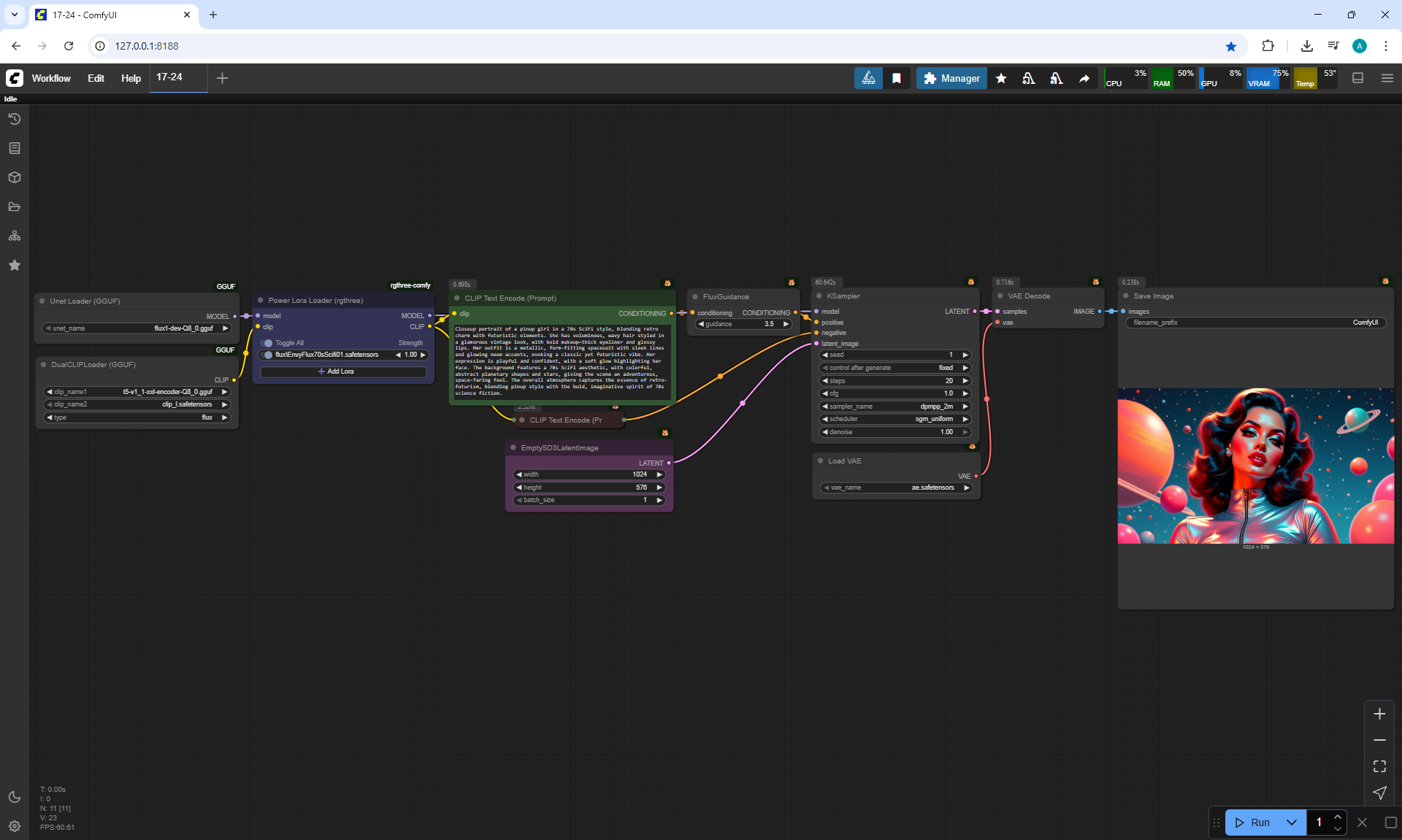
Task: Click the Add Lora button
Action: pos(342,371)
